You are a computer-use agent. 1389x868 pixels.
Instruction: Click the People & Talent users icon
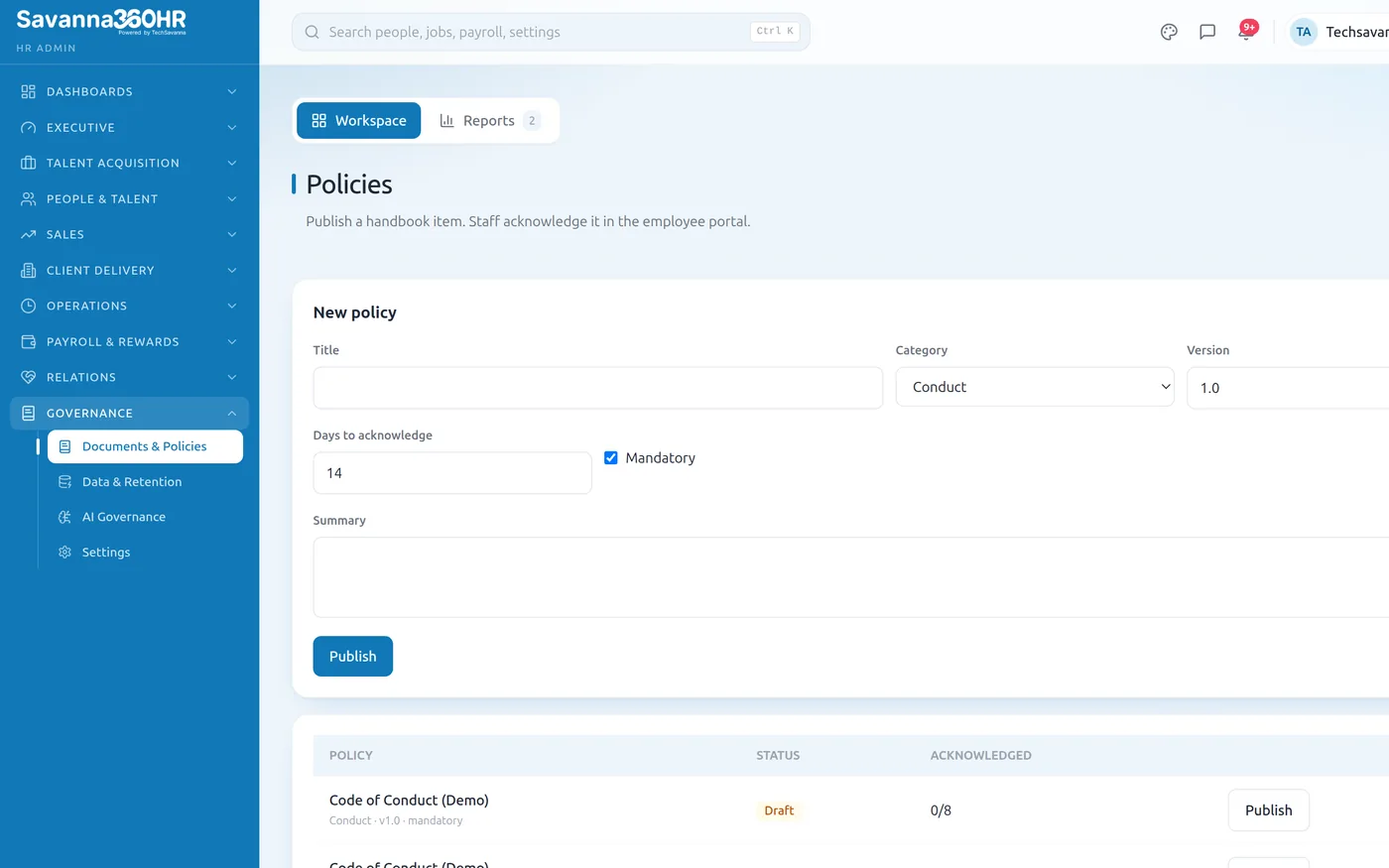[x=28, y=198]
